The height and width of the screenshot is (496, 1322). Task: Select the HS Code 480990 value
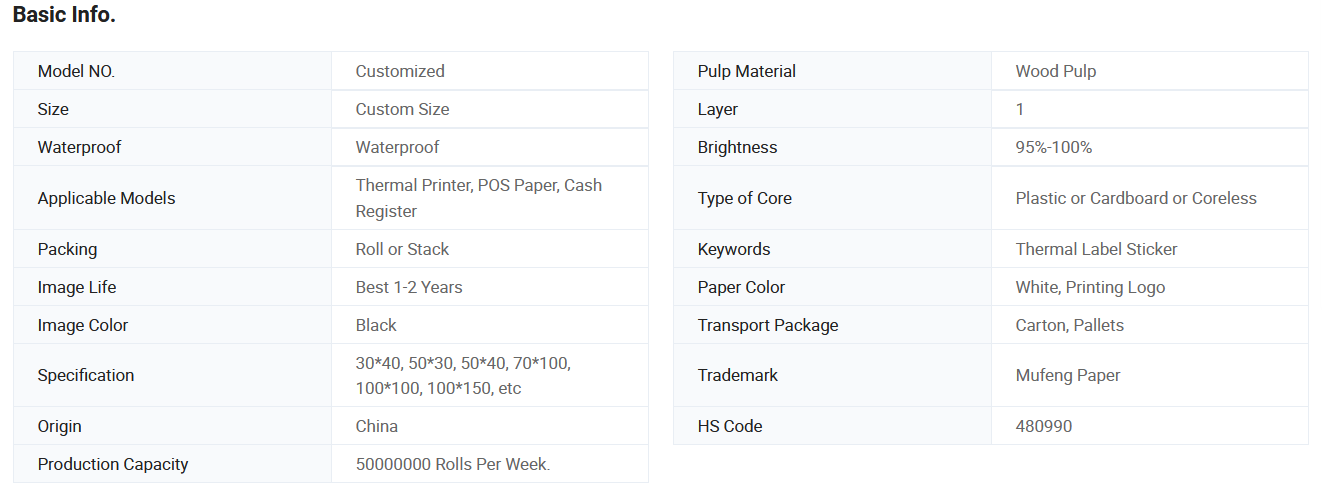tap(1044, 426)
